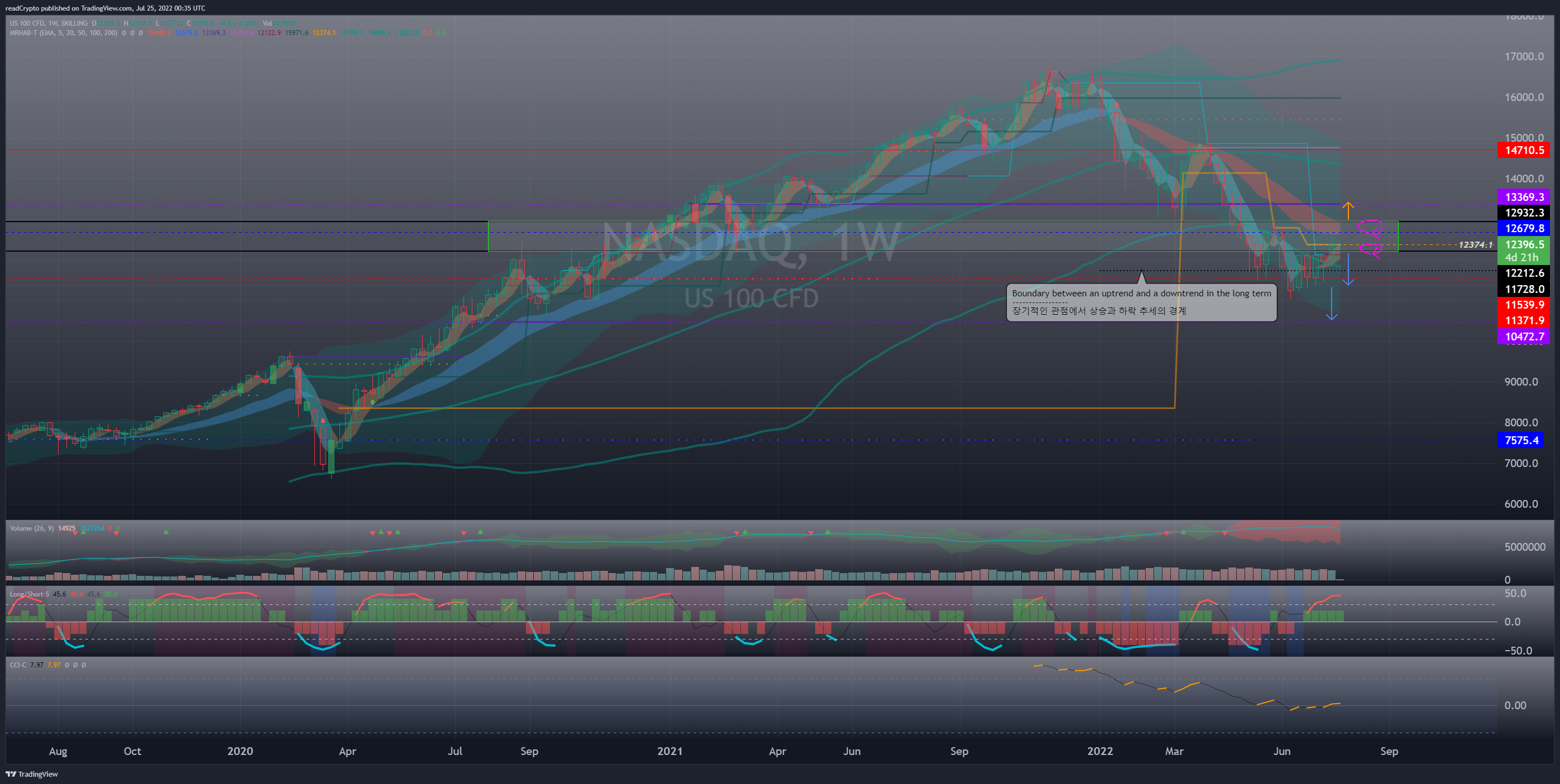
Task: Click the 'Boundary between an uptrend' annotation box
Action: pyautogui.click(x=1142, y=302)
